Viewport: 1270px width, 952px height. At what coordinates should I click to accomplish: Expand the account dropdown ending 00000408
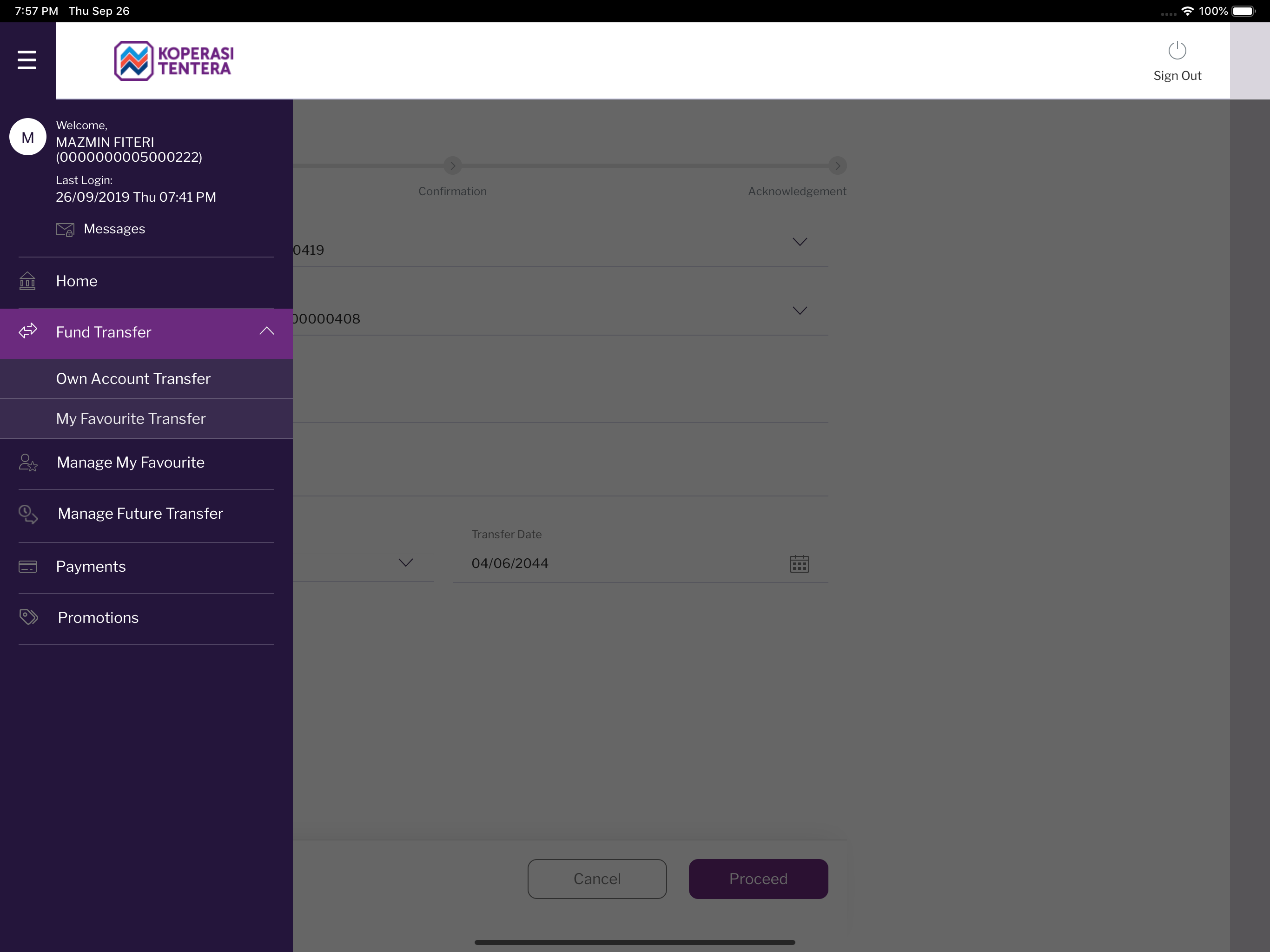(x=799, y=311)
